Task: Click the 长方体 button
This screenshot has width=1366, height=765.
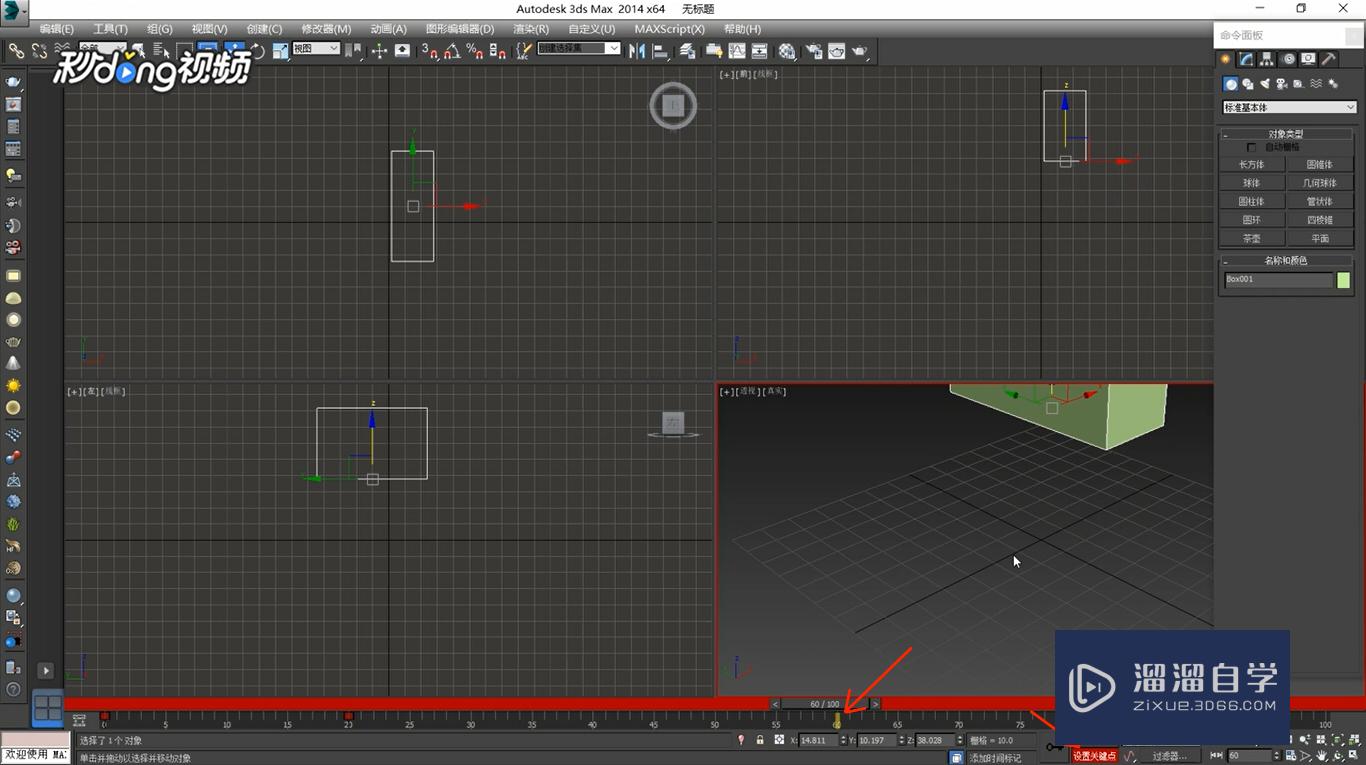Action: [x=1252, y=165]
